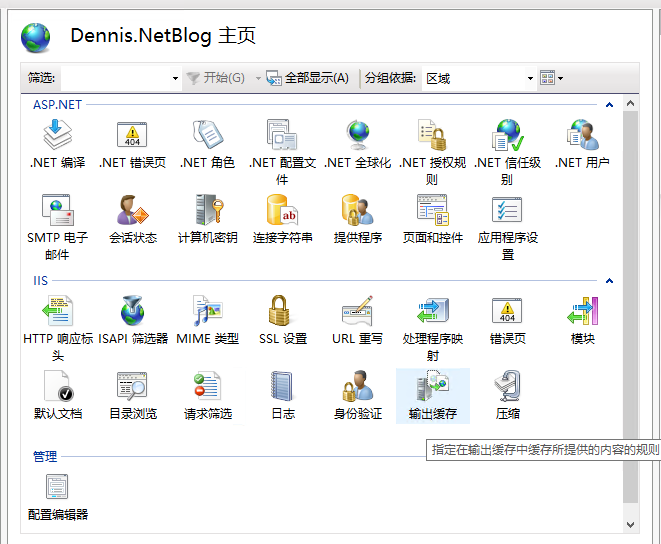Click the scrollbar down arrow

630,525
